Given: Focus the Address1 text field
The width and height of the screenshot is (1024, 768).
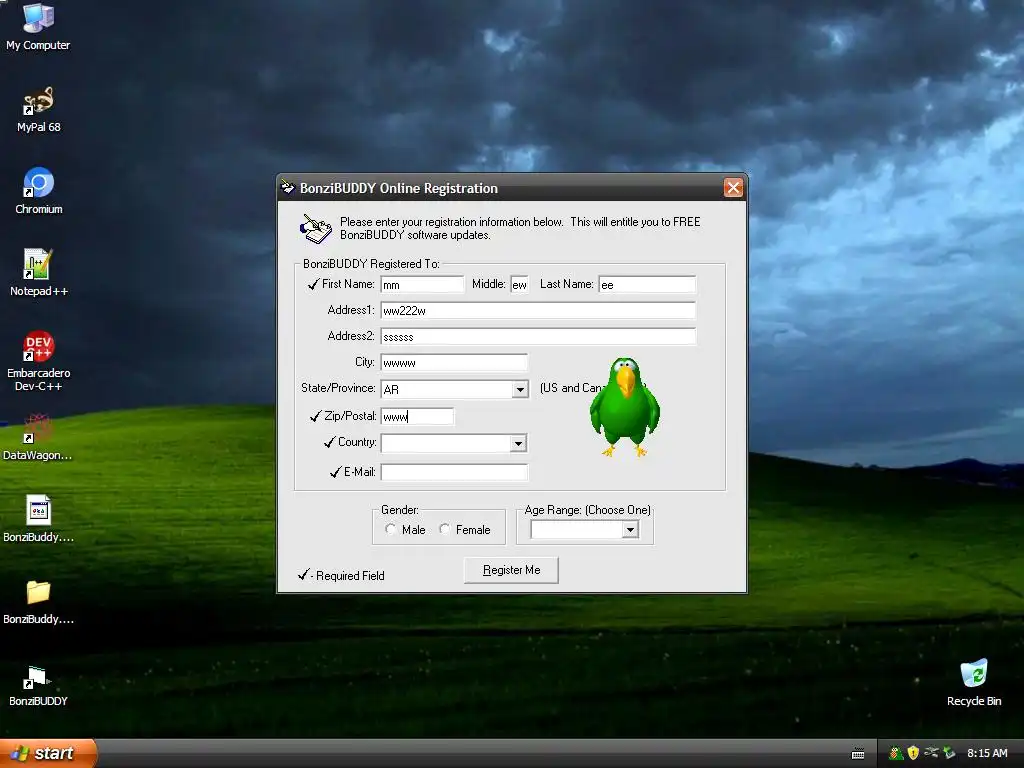Looking at the screenshot, I should pos(538,310).
